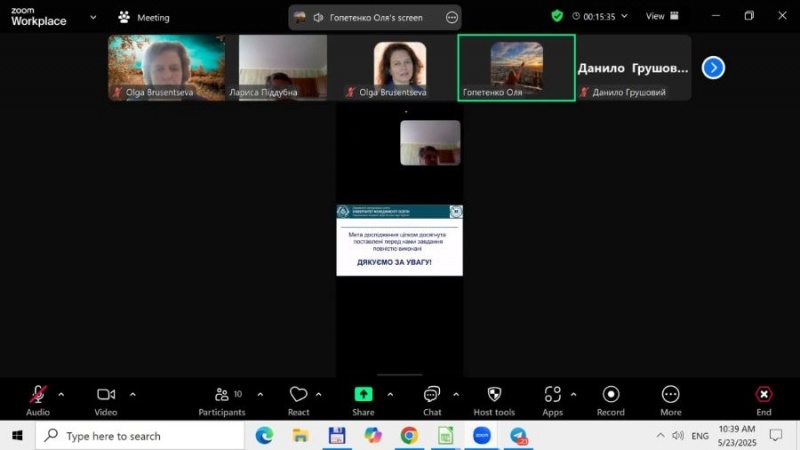Open screen share options ellipsis menu

(x=452, y=17)
